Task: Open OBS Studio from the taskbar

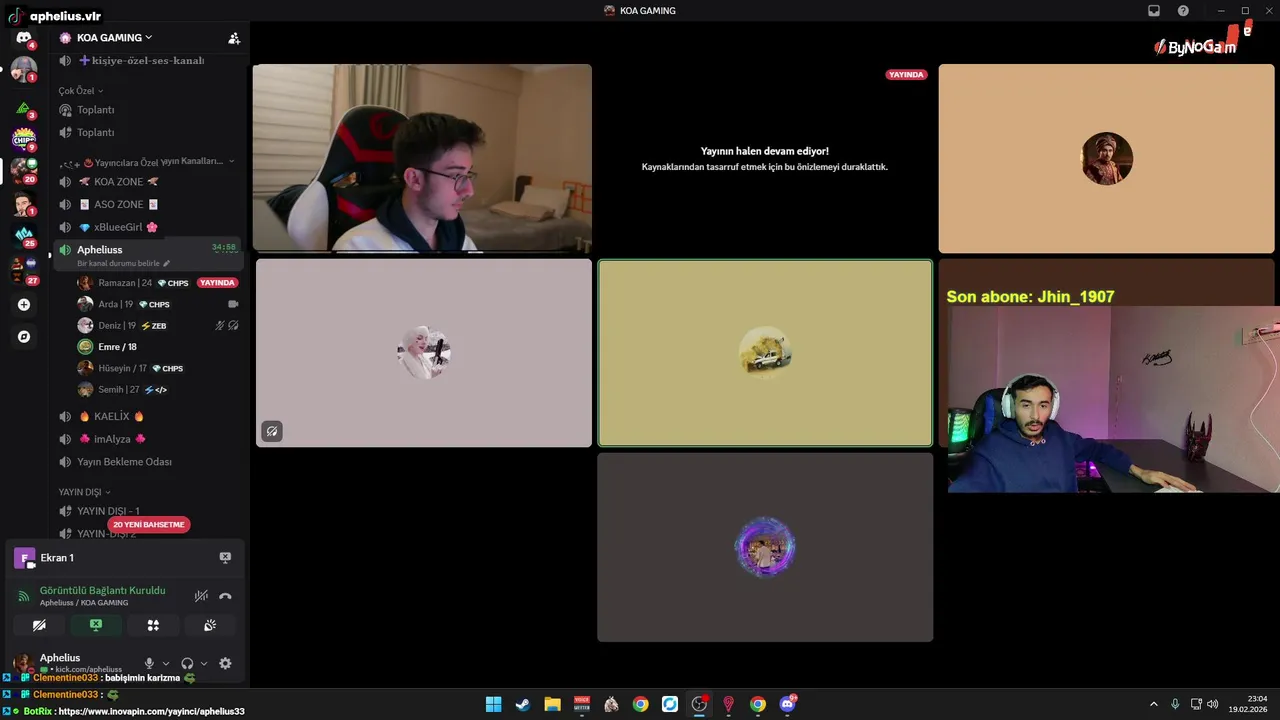Action: coord(699,704)
